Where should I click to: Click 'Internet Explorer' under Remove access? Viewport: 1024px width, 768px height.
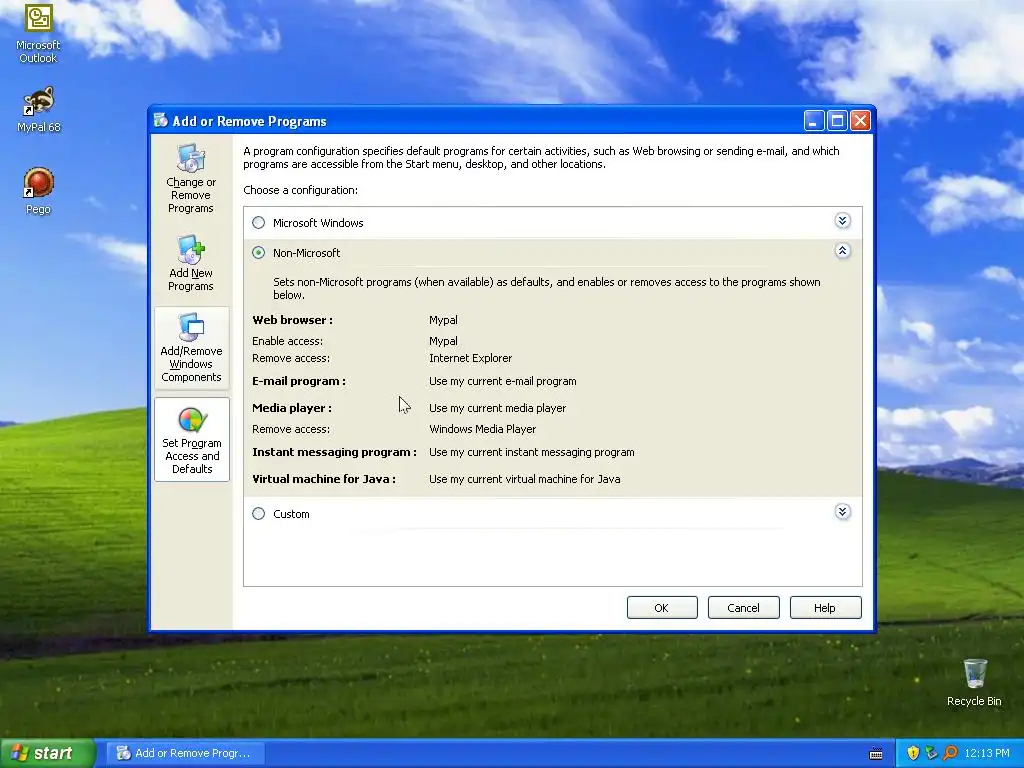coord(470,358)
